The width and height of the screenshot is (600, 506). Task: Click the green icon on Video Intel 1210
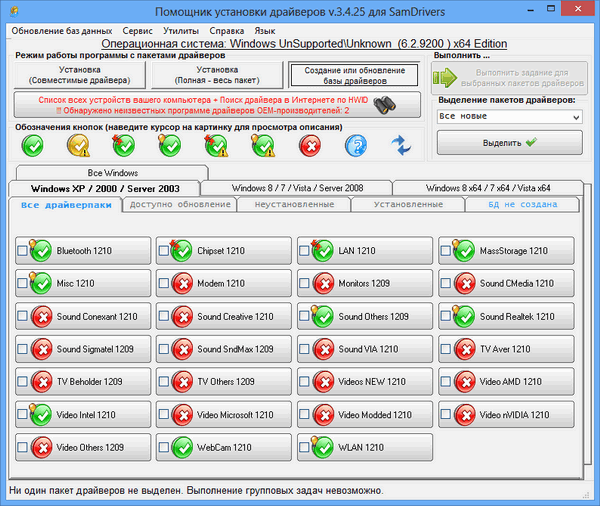pos(41,415)
